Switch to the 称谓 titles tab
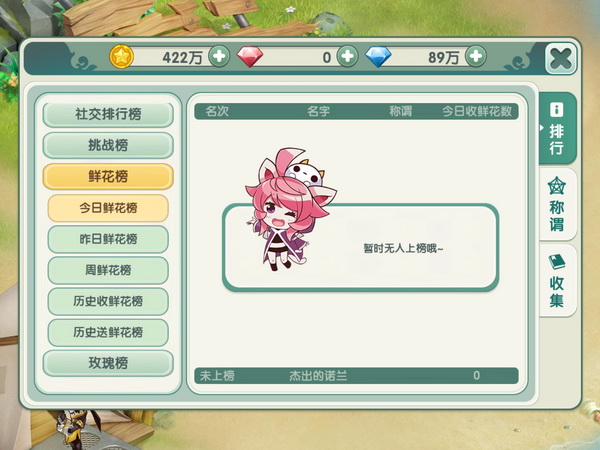The height and width of the screenshot is (450, 600). click(558, 204)
